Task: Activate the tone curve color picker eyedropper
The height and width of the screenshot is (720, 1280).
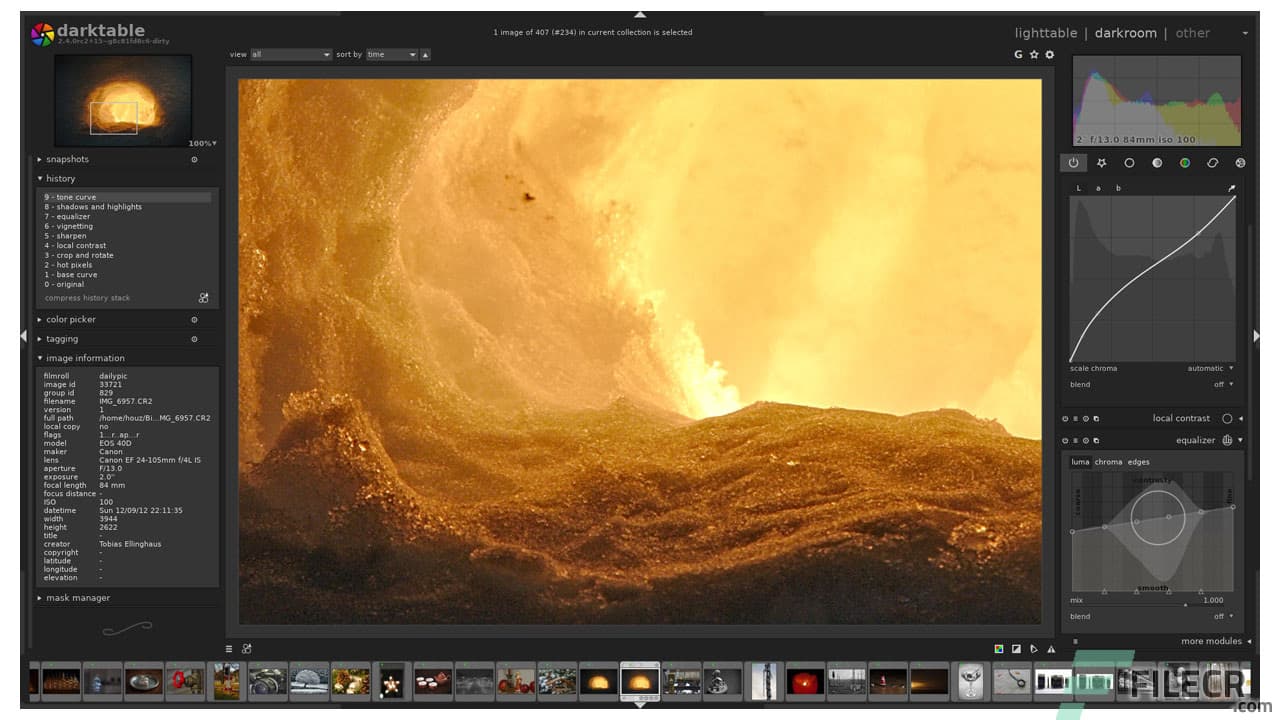Action: click(x=1232, y=187)
